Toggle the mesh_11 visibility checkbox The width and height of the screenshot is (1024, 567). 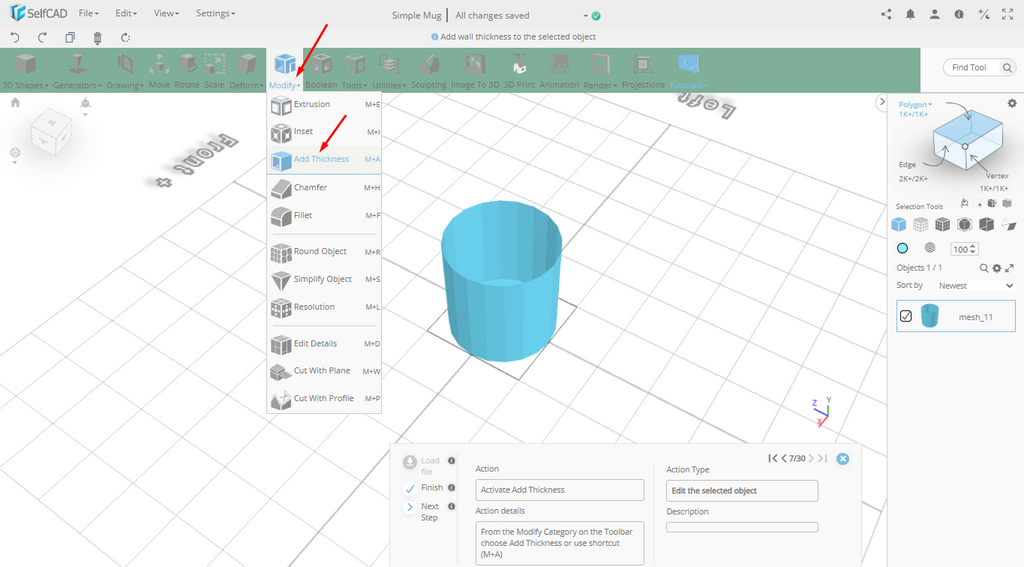coord(906,316)
